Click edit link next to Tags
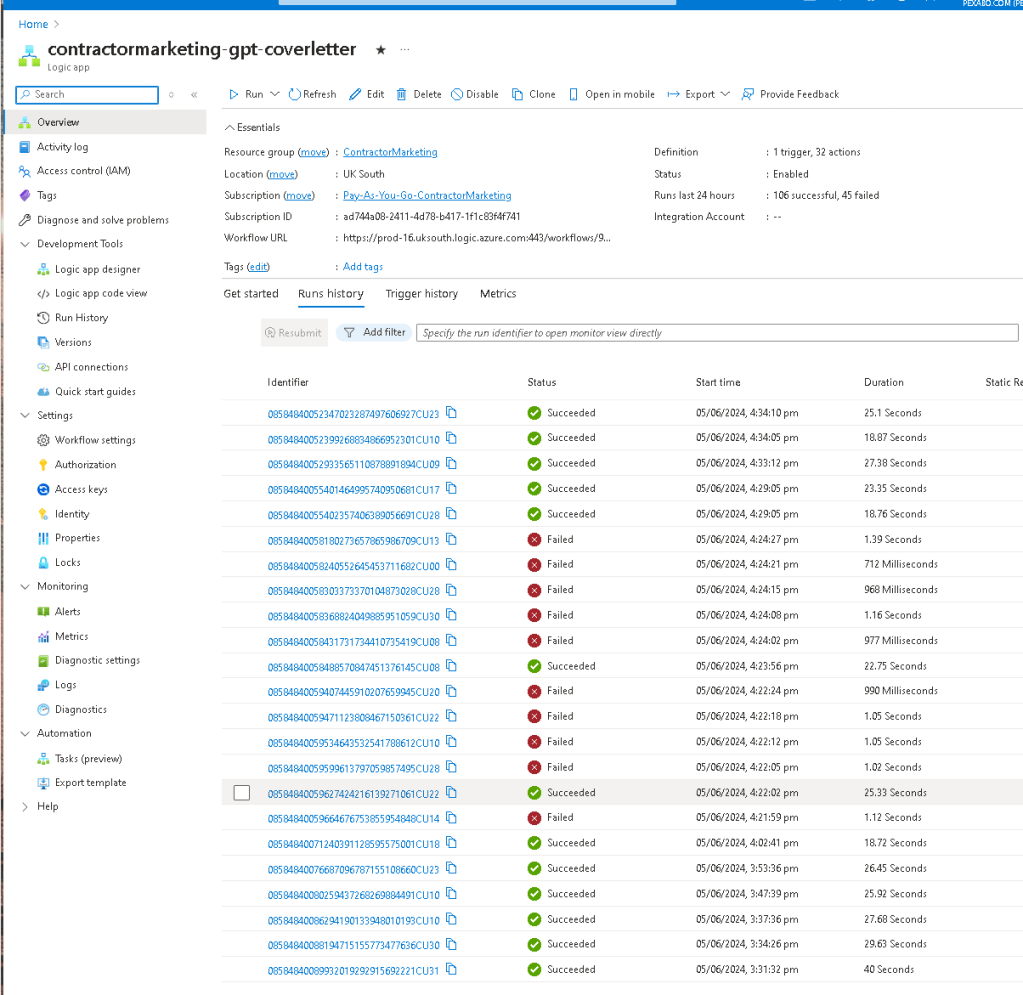This screenshot has height=995, width=1023. [x=258, y=267]
